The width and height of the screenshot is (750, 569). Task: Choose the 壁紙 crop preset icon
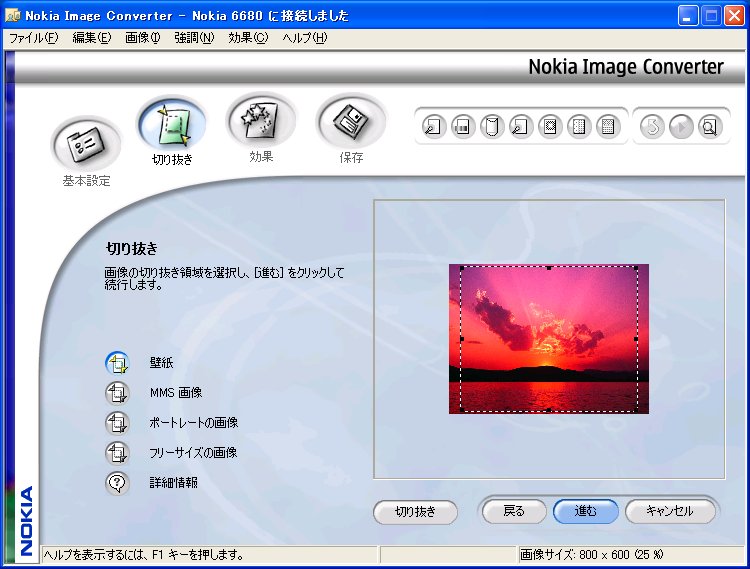pos(117,363)
